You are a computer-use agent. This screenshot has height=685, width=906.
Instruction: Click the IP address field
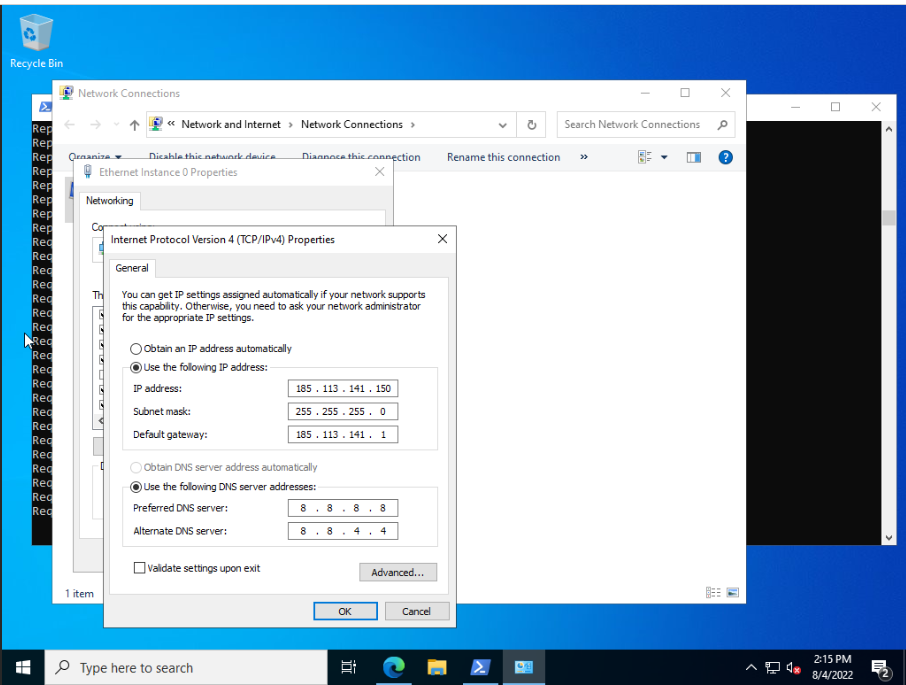(x=343, y=389)
